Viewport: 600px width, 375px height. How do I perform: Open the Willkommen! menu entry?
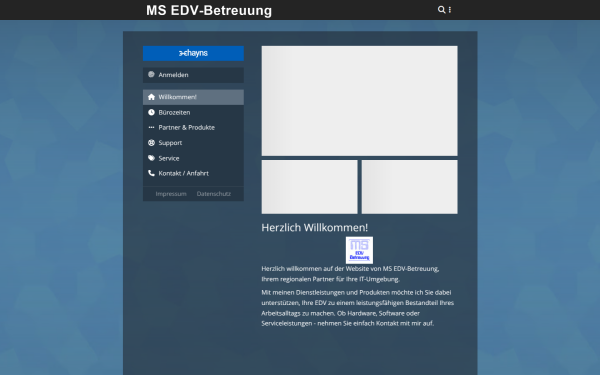[x=193, y=97]
